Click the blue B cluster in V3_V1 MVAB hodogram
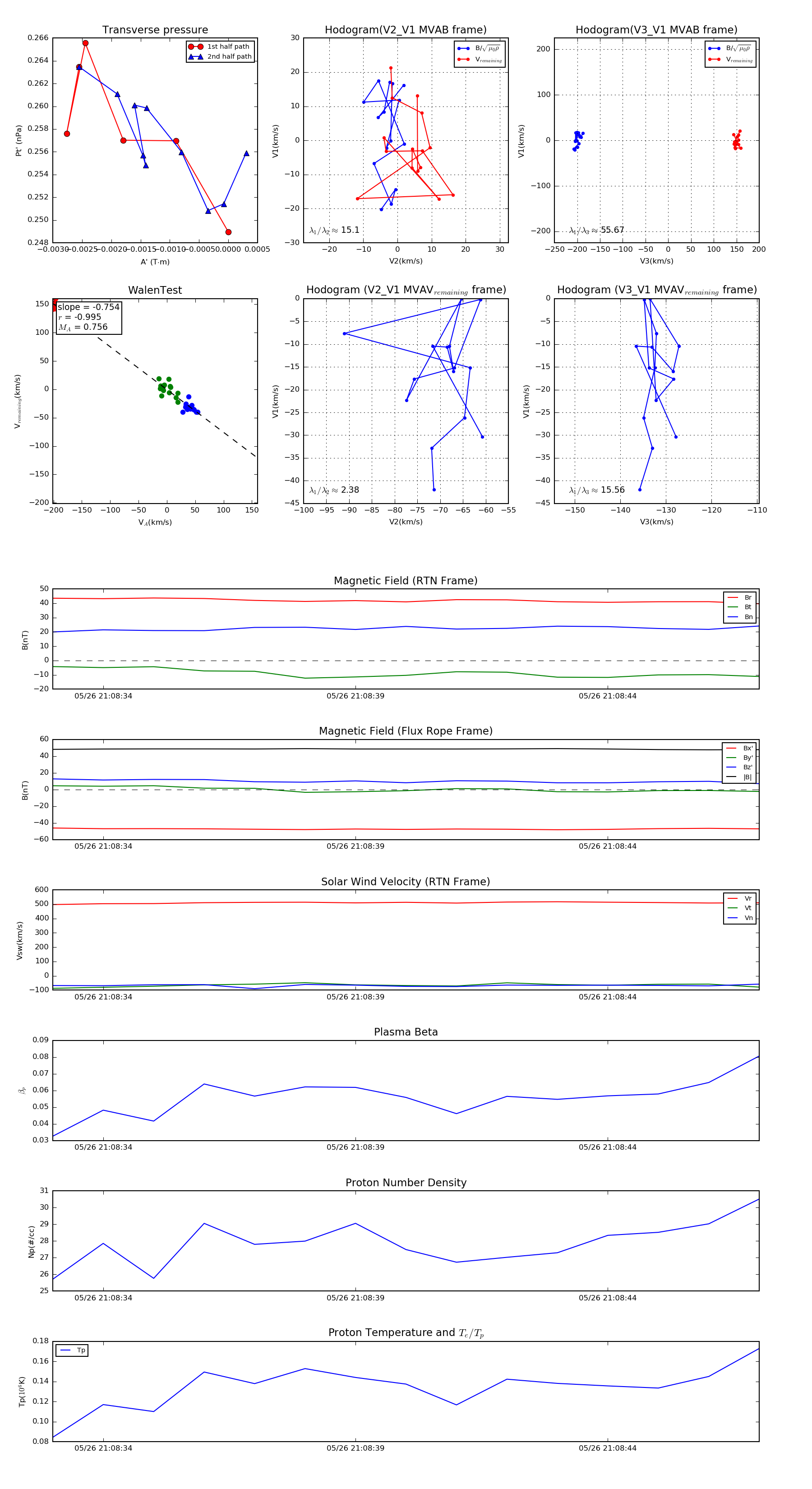This screenshot has width=812, height=1489. (577, 140)
